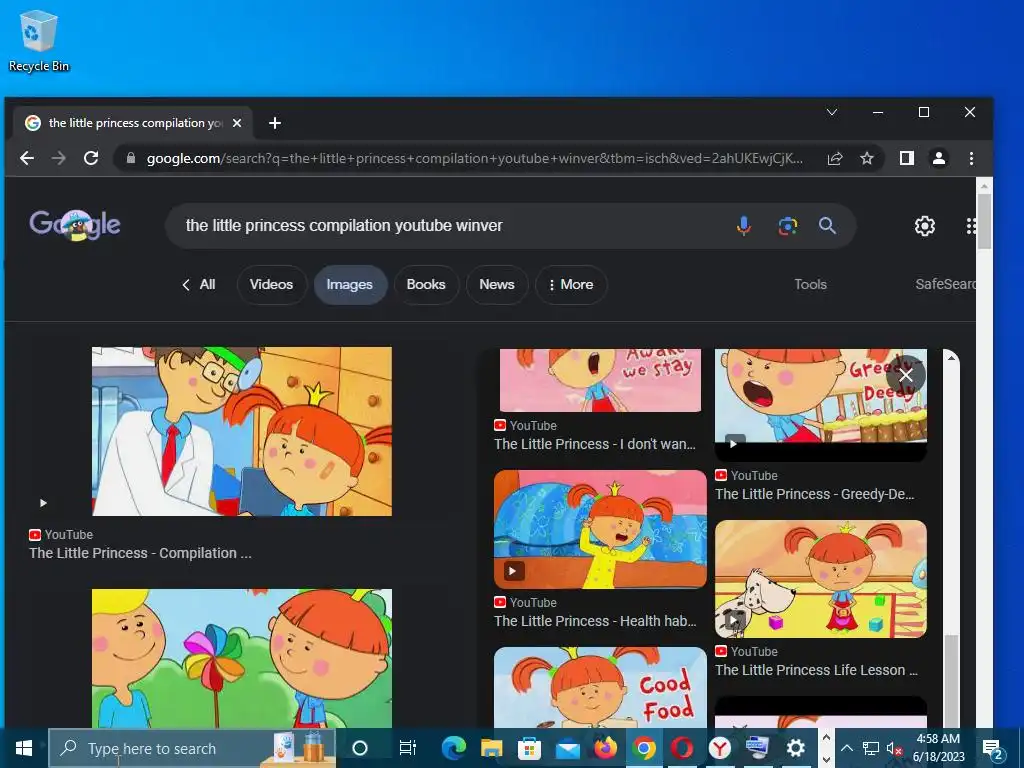Click YouTube source above Health habits title

pos(526,603)
